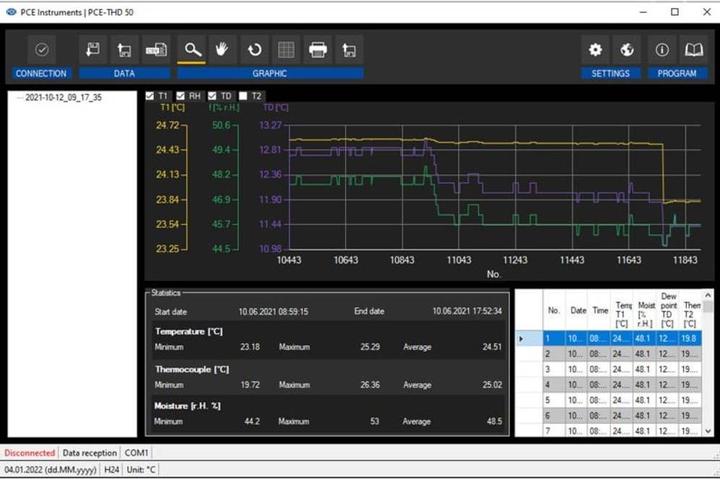Uncheck the RH curve checkbox
Screen dimensions: 720x479
(180, 96)
